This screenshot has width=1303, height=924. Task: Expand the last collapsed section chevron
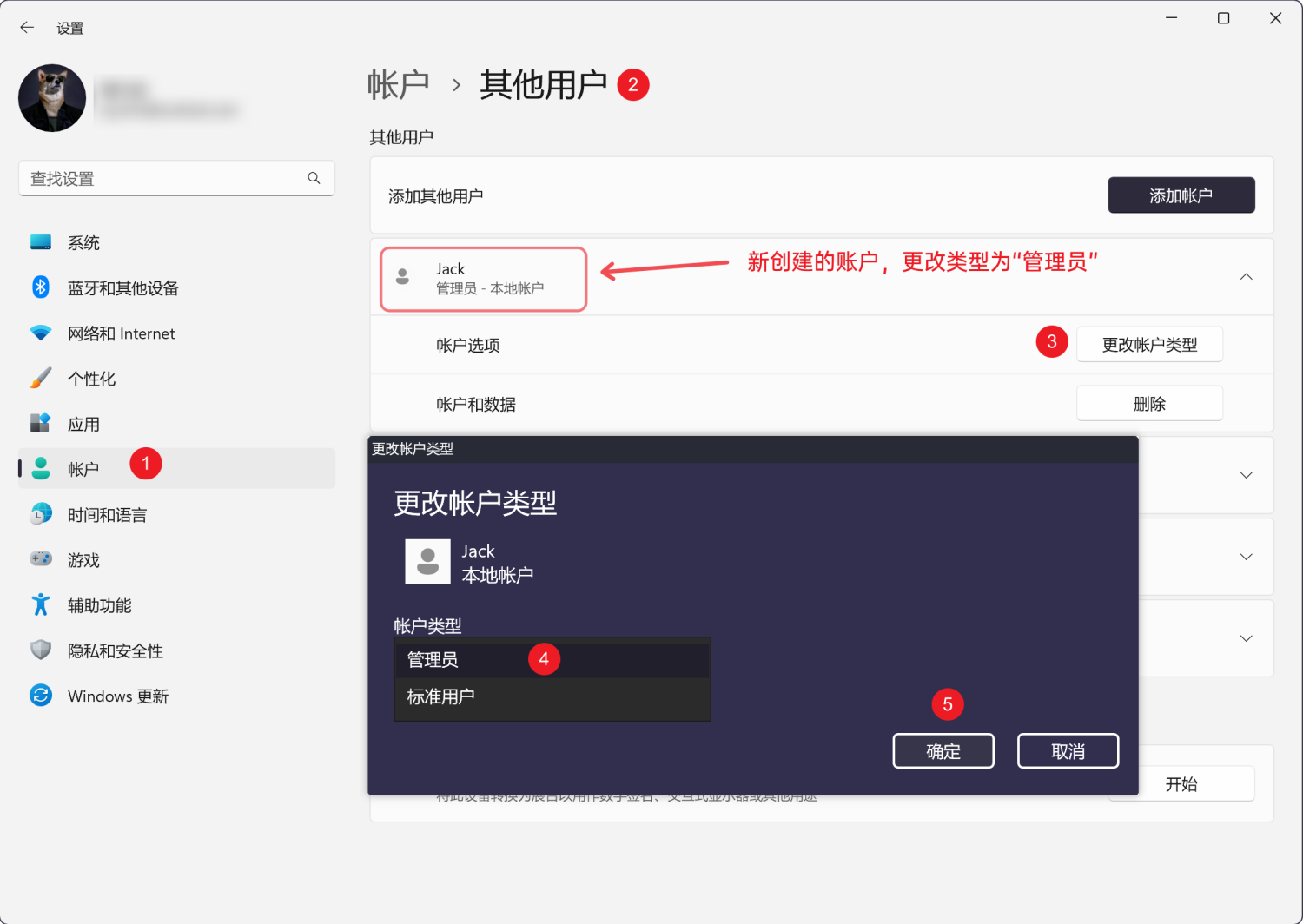point(1246,638)
